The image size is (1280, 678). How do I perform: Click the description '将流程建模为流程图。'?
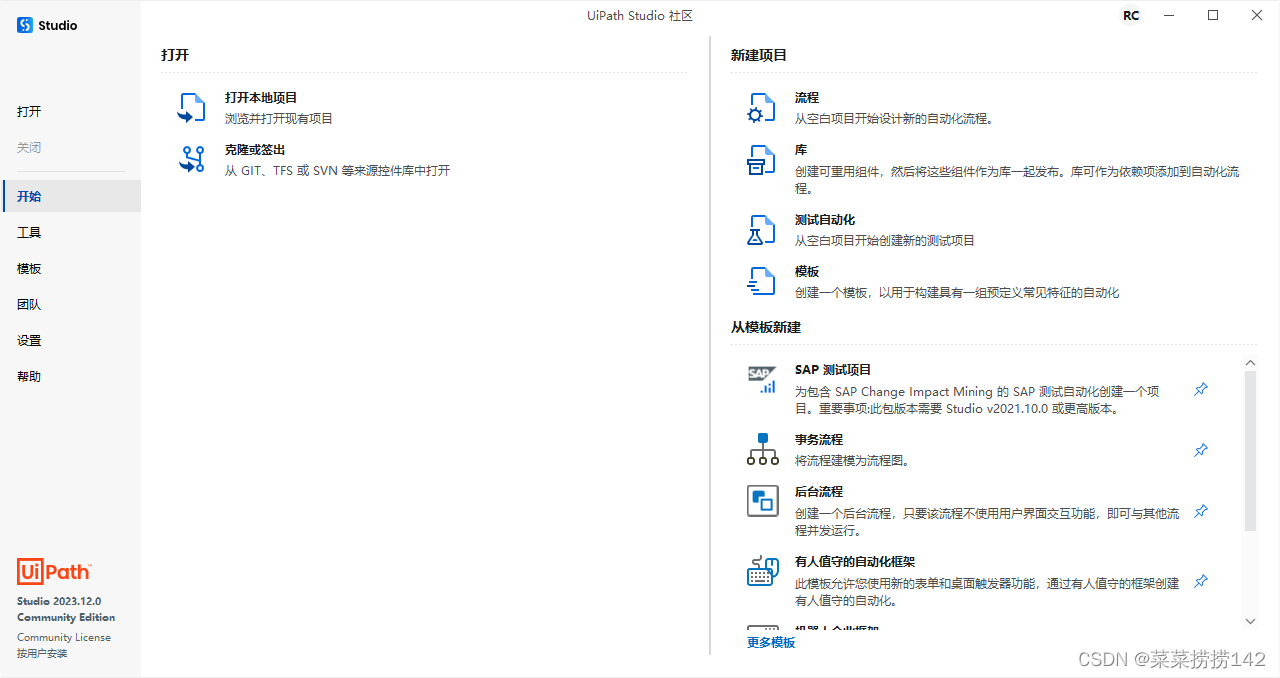tap(852, 461)
